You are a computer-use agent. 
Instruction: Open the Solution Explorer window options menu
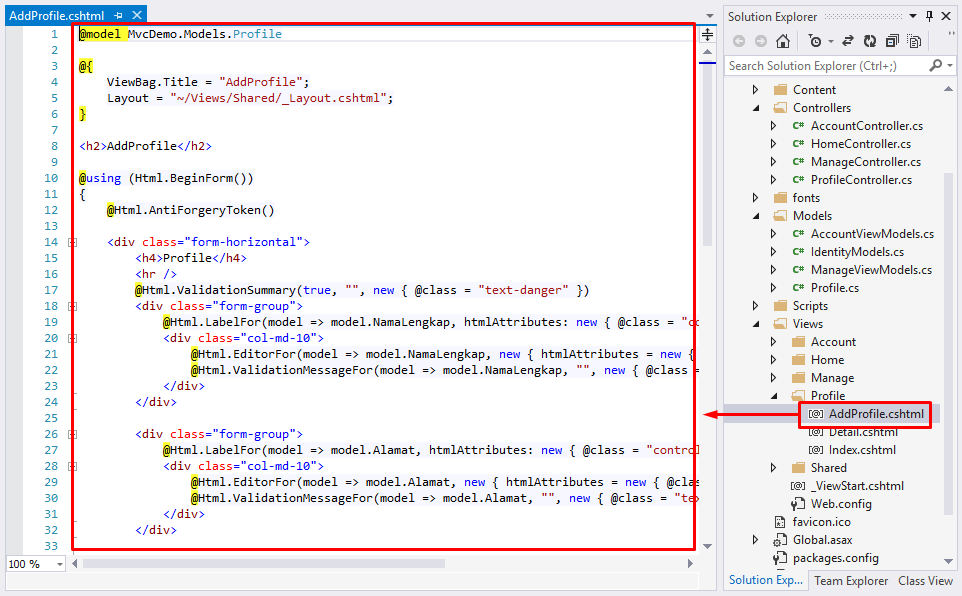pos(913,16)
